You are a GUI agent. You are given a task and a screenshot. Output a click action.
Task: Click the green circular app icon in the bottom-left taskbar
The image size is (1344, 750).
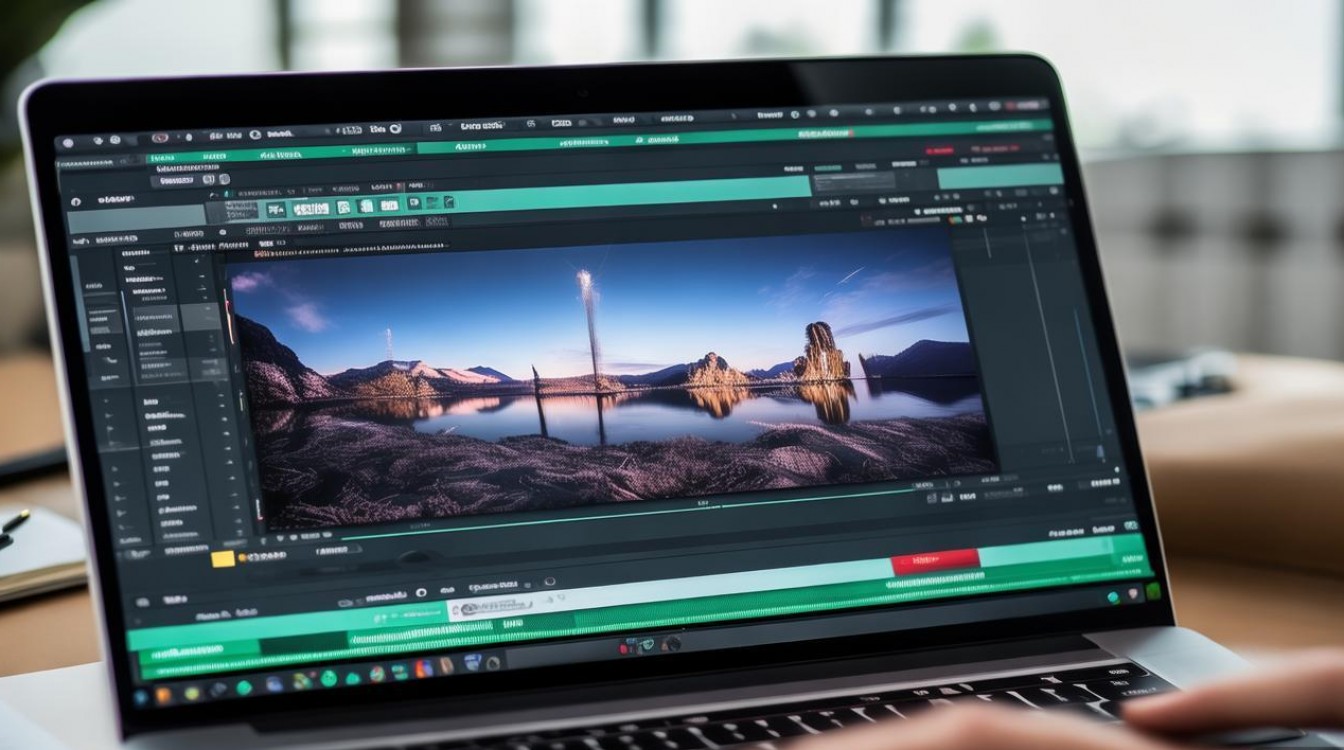[x=244, y=687]
